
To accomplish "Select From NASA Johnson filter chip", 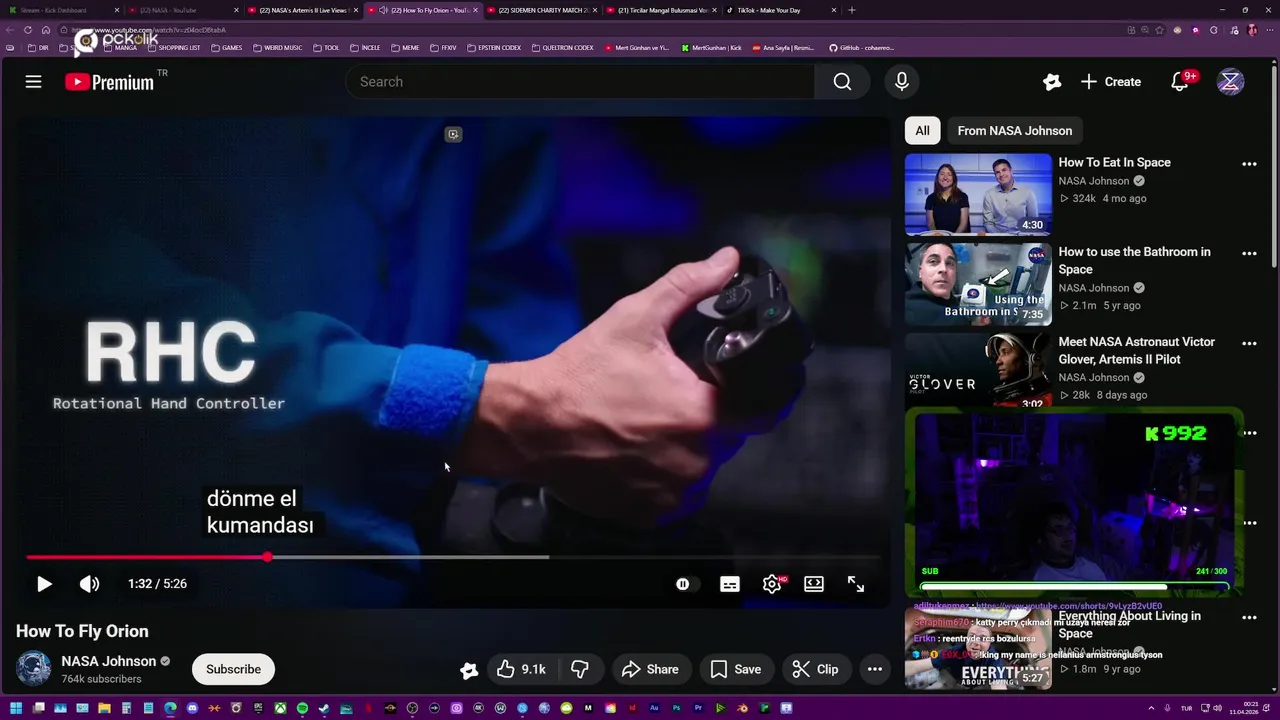I will (x=1014, y=131).
